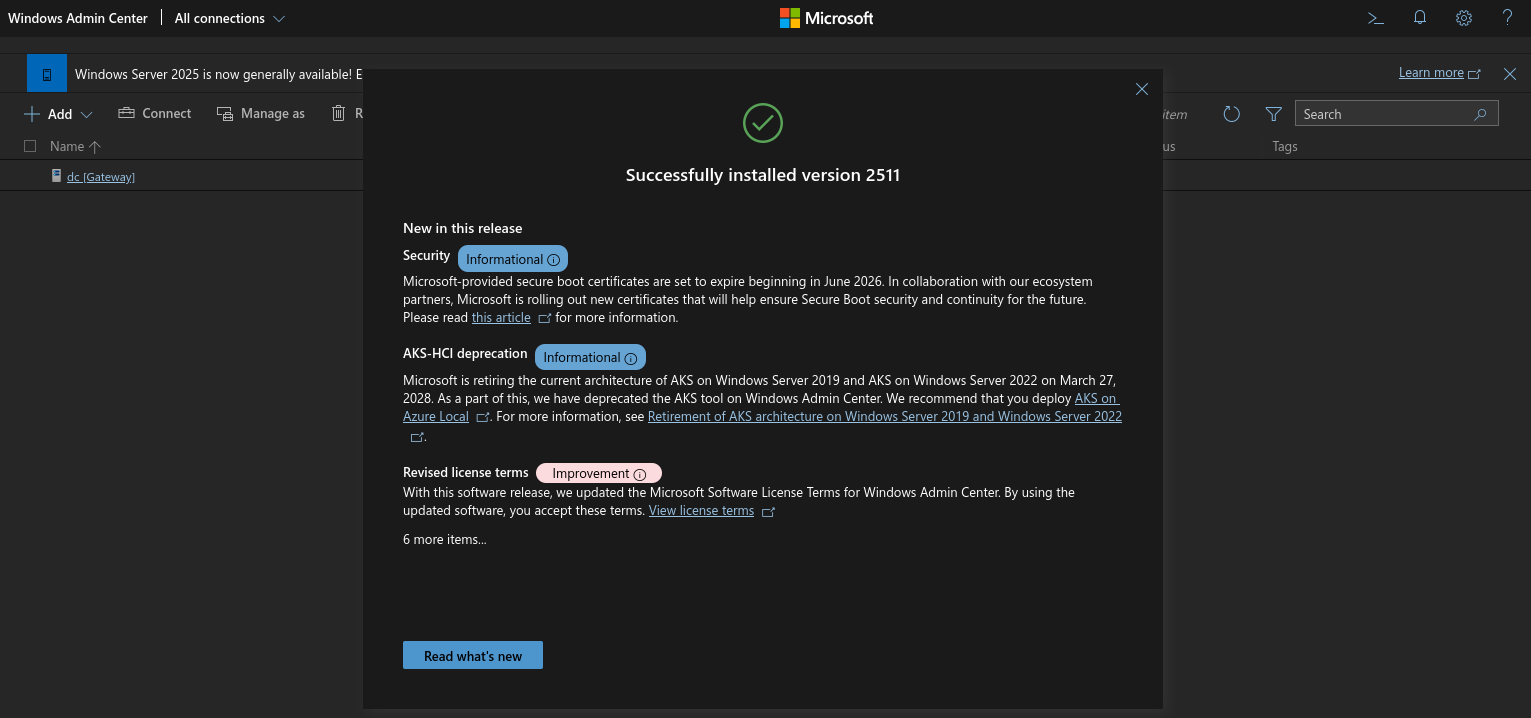The image size is (1531, 718).
Task: Click the Manage as toolbar button
Action: [260, 113]
